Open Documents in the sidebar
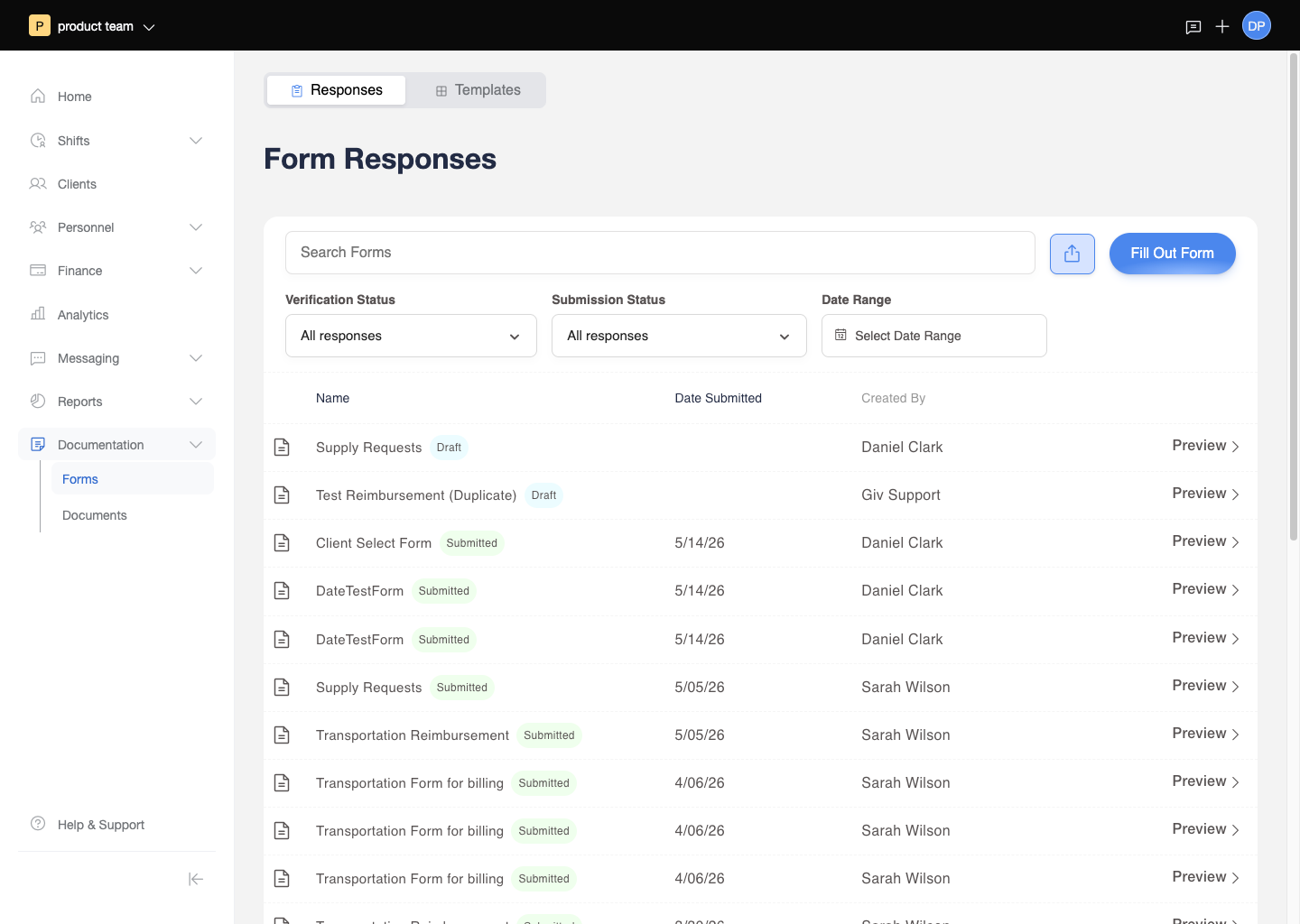The height and width of the screenshot is (924, 1300). tap(132, 515)
